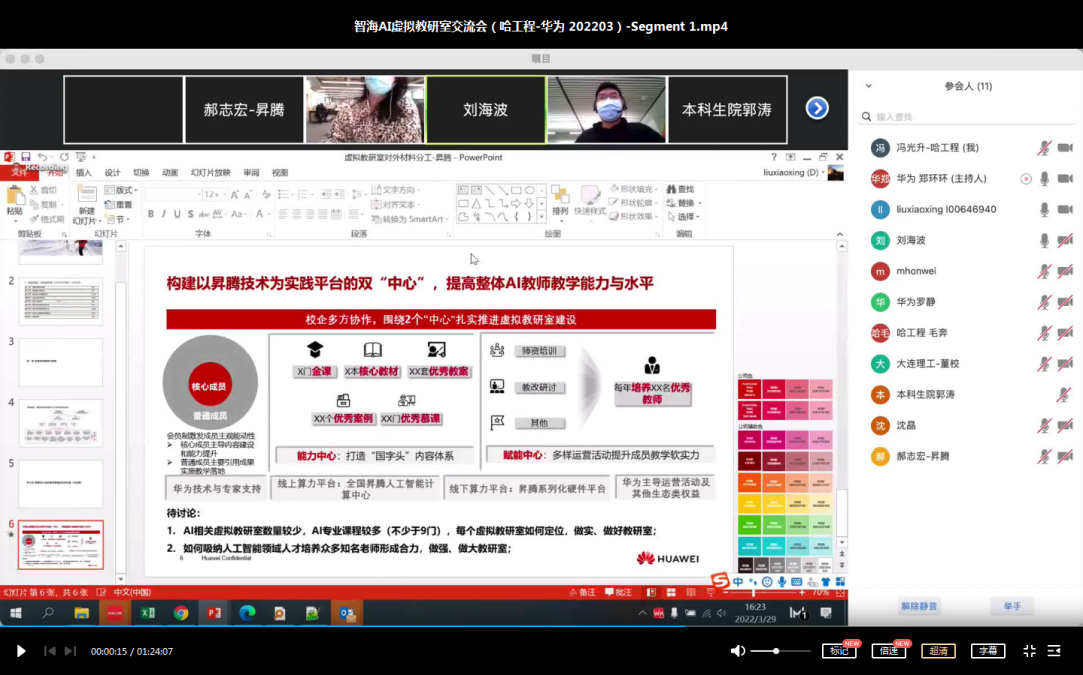The image size is (1083, 675).
Task: Click the volume speaker icon
Action: 738,651
